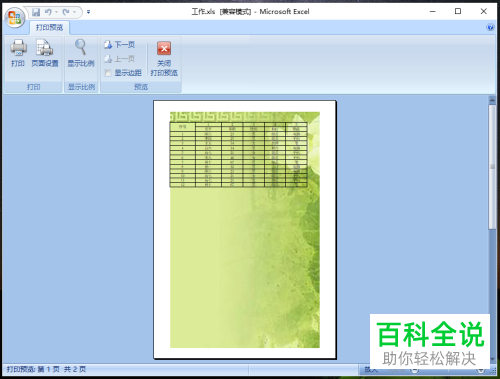The height and width of the screenshot is (379, 500).
Task: Maximize the Excel window
Action: 458,12
